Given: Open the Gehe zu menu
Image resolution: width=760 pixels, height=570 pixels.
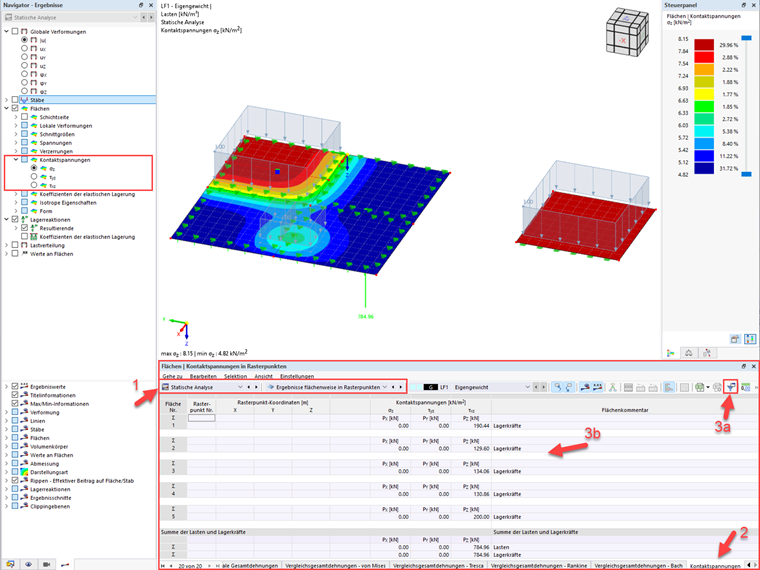Looking at the screenshot, I should [172, 376].
